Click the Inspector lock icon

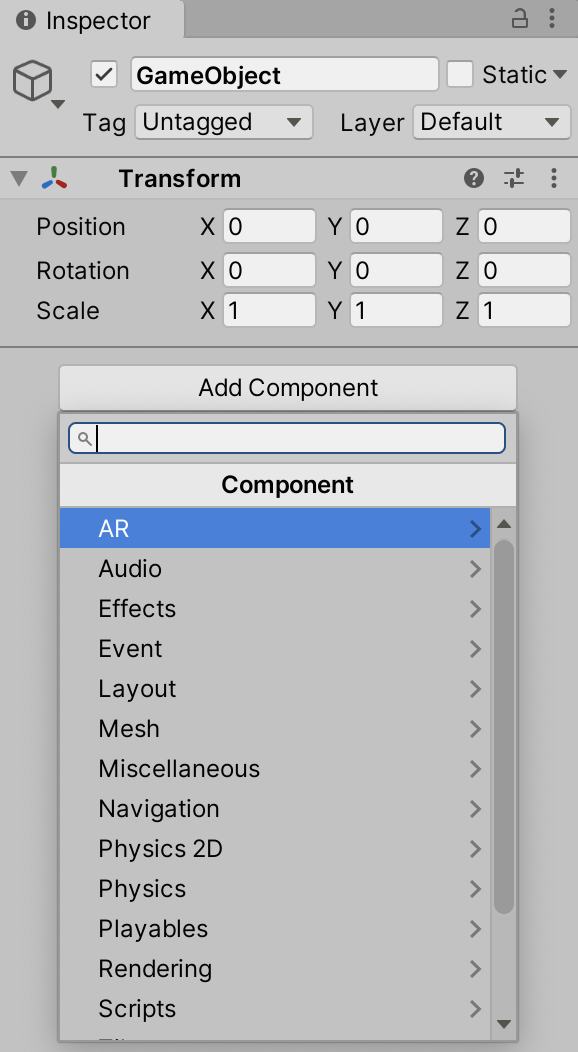520,19
